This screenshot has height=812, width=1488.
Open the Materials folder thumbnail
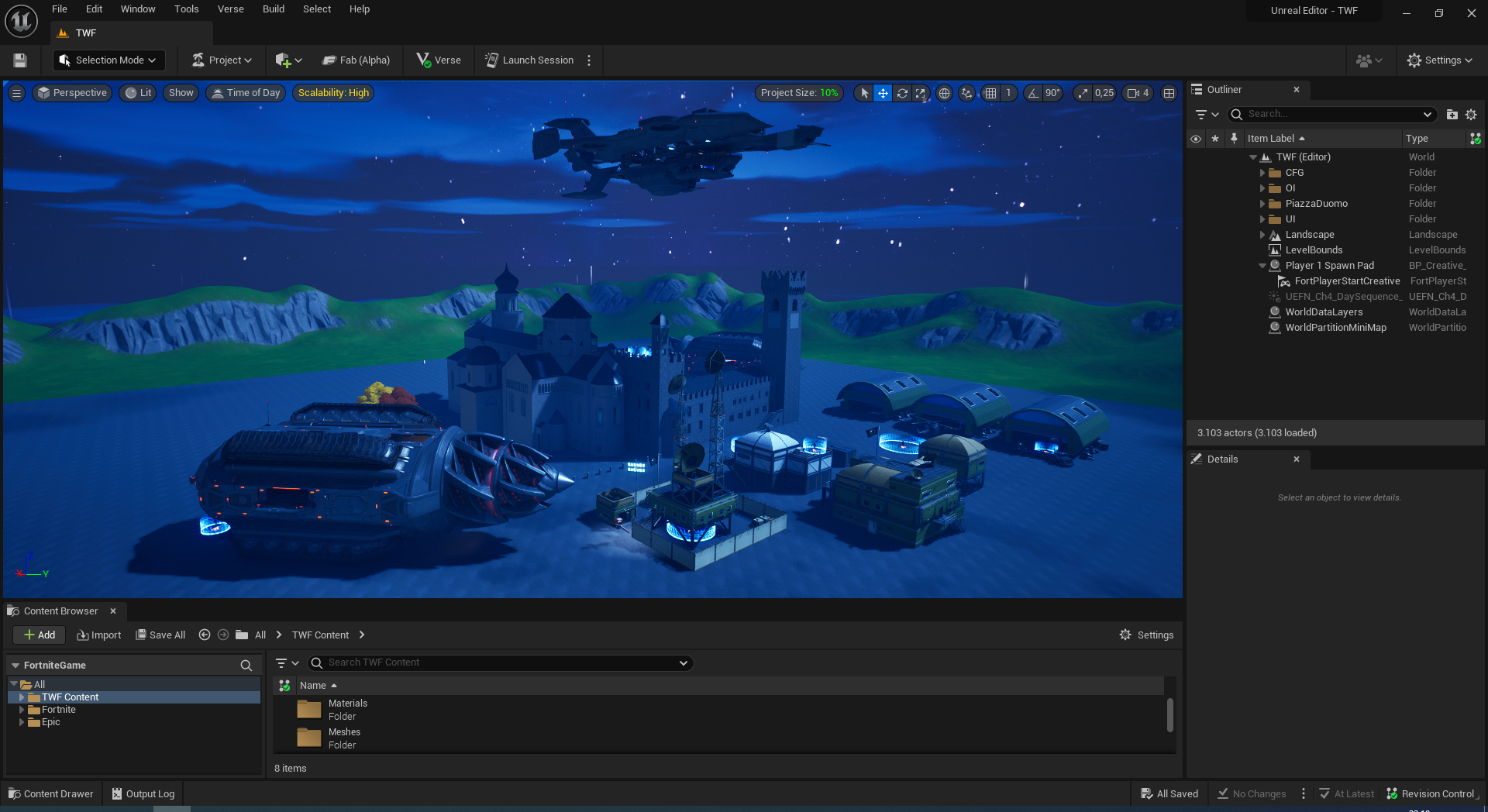[309, 710]
